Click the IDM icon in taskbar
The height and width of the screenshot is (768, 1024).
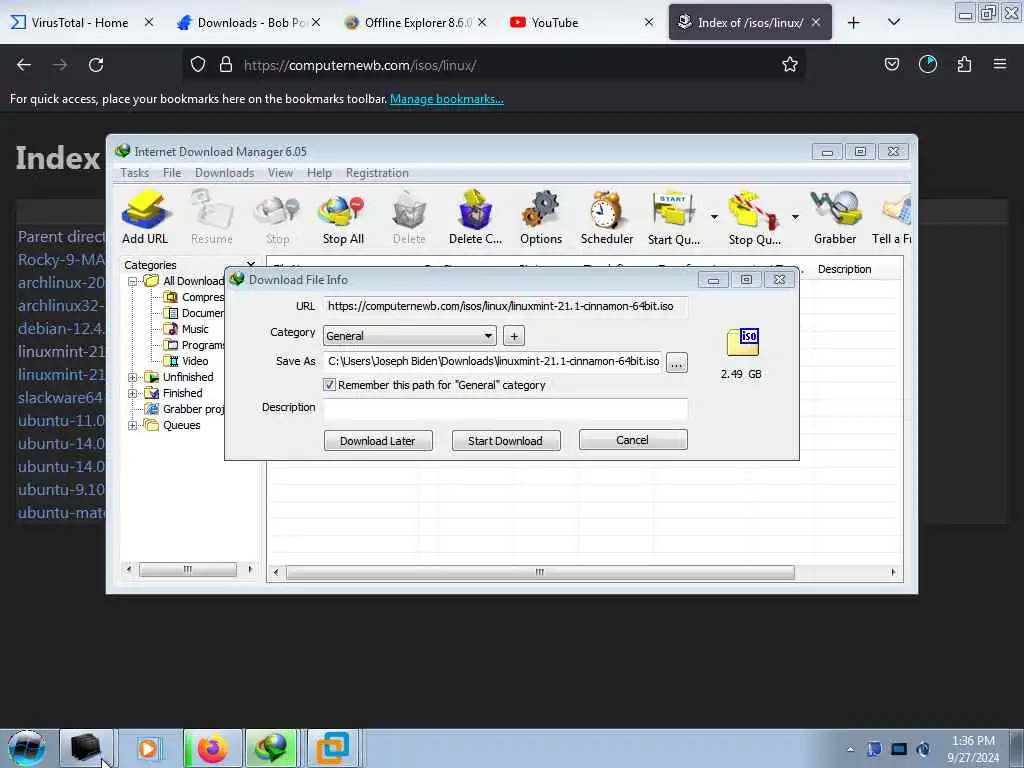pyautogui.click(x=273, y=748)
